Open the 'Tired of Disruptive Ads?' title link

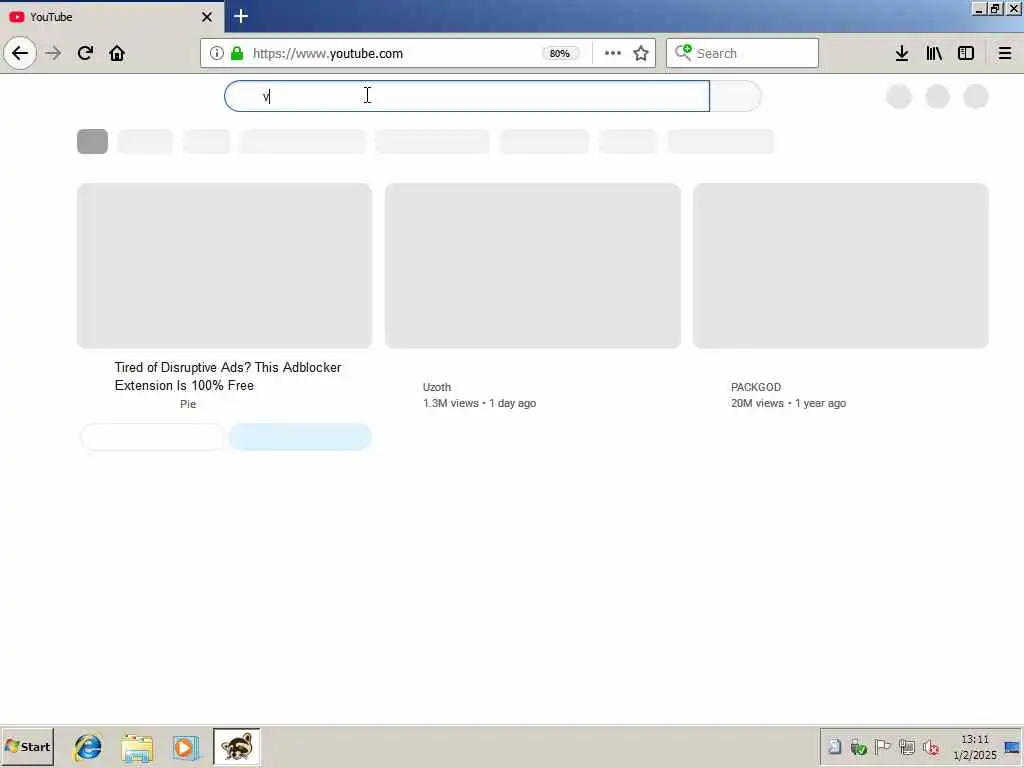pyautogui.click(x=228, y=376)
